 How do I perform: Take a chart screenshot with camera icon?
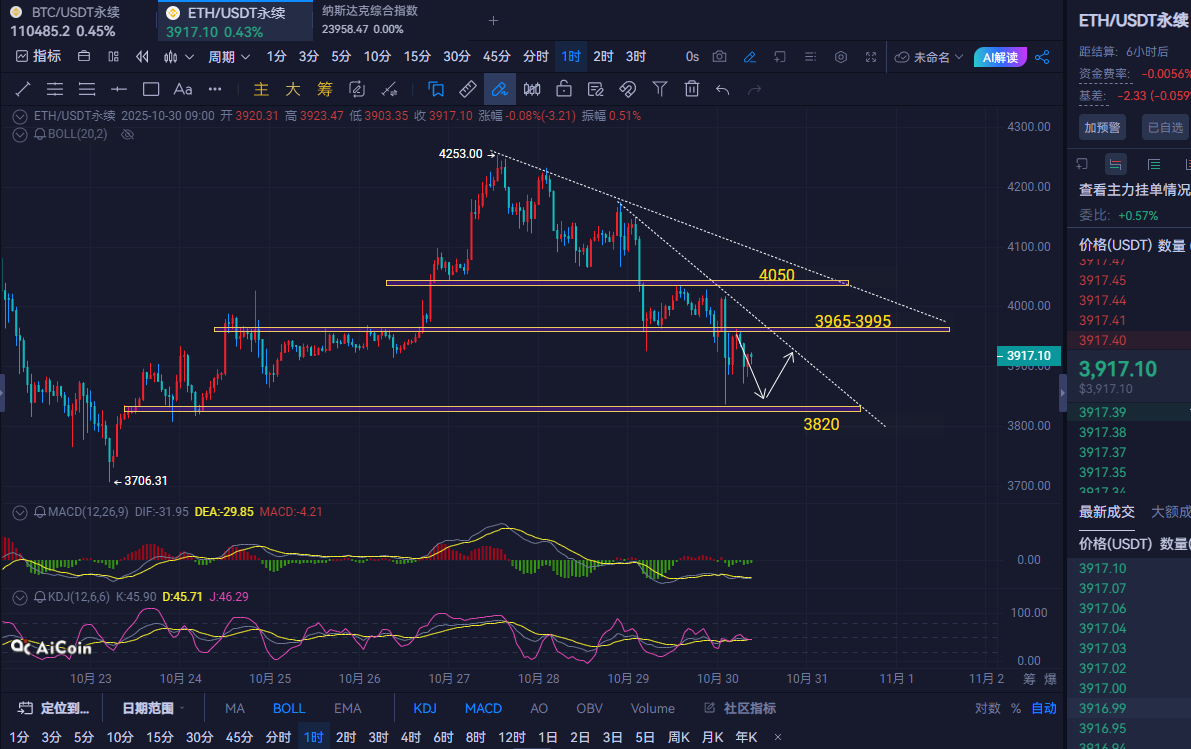(x=719, y=57)
